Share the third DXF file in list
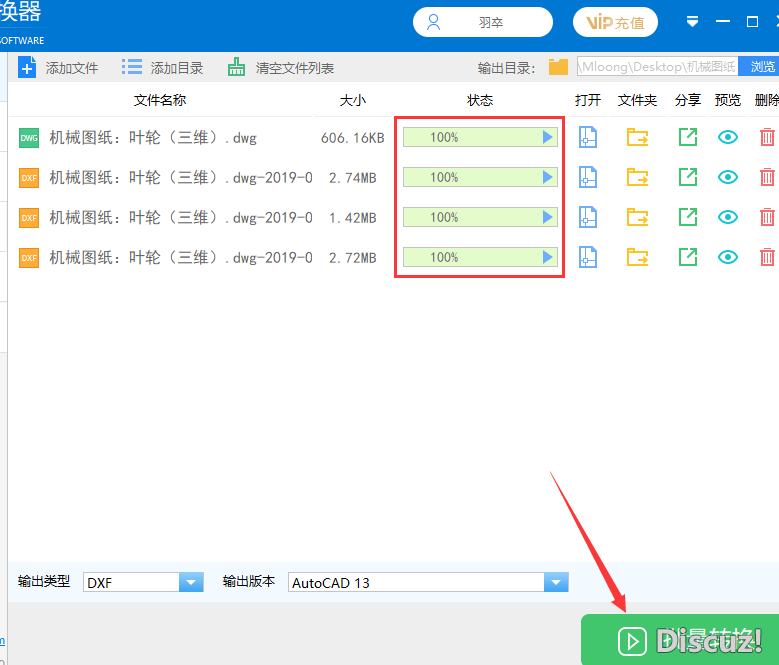This screenshot has height=665, width=779. click(687, 217)
